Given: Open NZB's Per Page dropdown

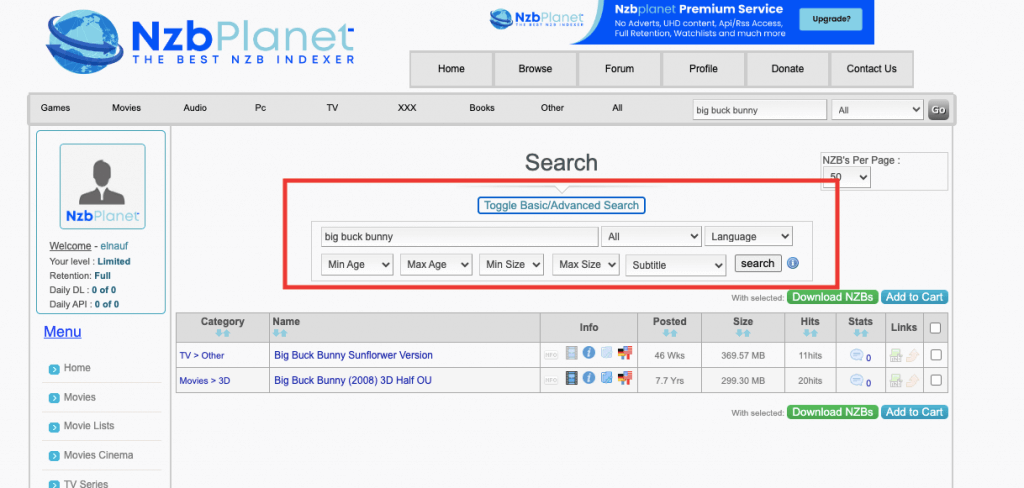Looking at the screenshot, I should point(846,176).
